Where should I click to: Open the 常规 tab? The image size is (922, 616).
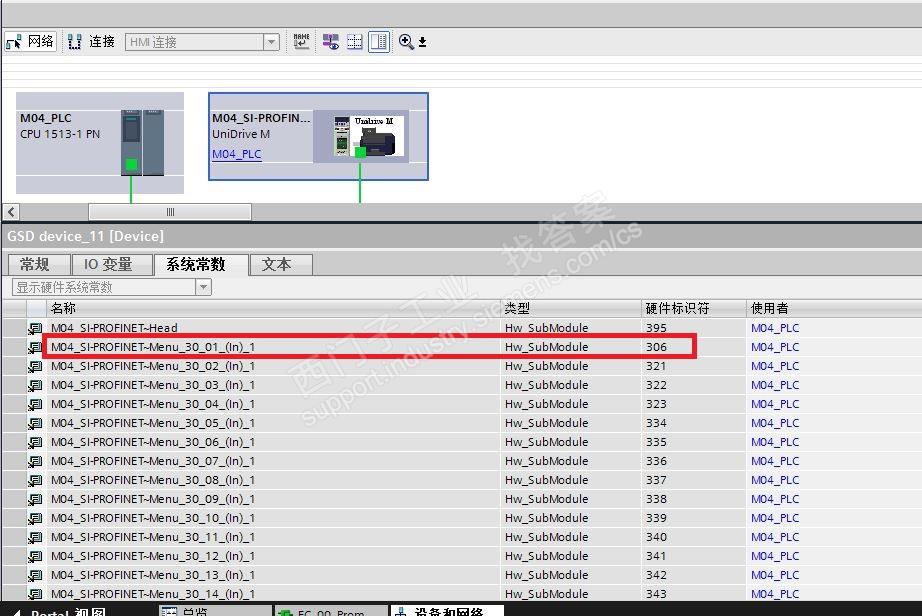[x=39, y=265]
